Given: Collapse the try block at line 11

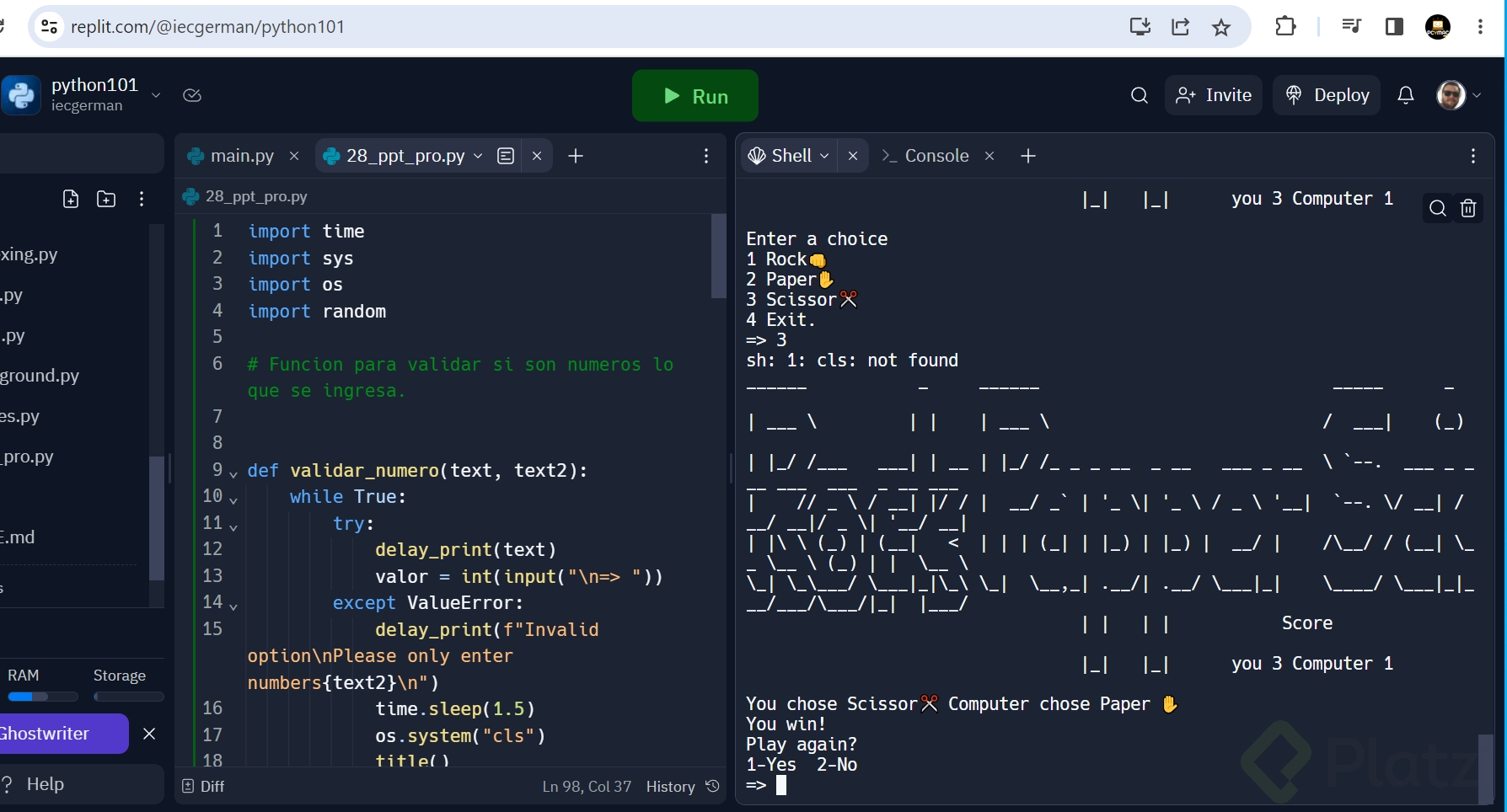Looking at the screenshot, I should click(233, 526).
